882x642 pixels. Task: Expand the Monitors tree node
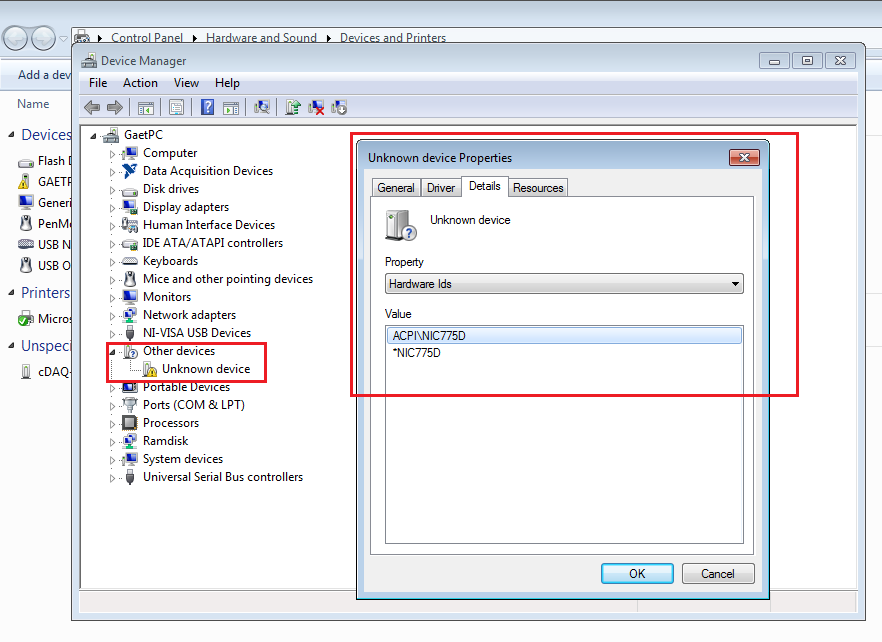pyautogui.click(x=112, y=298)
